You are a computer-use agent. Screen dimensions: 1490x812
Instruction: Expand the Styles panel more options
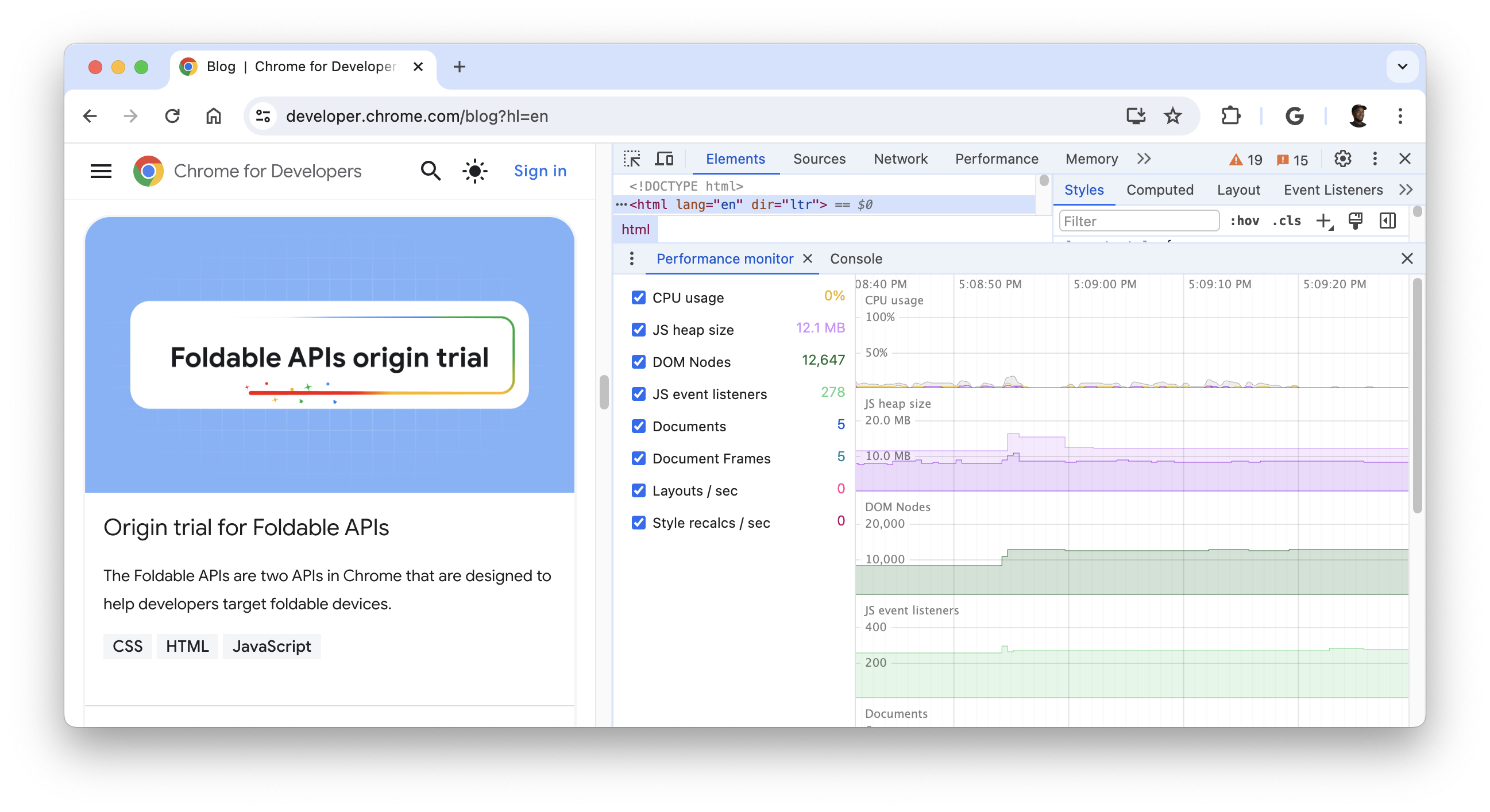click(x=1404, y=190)
